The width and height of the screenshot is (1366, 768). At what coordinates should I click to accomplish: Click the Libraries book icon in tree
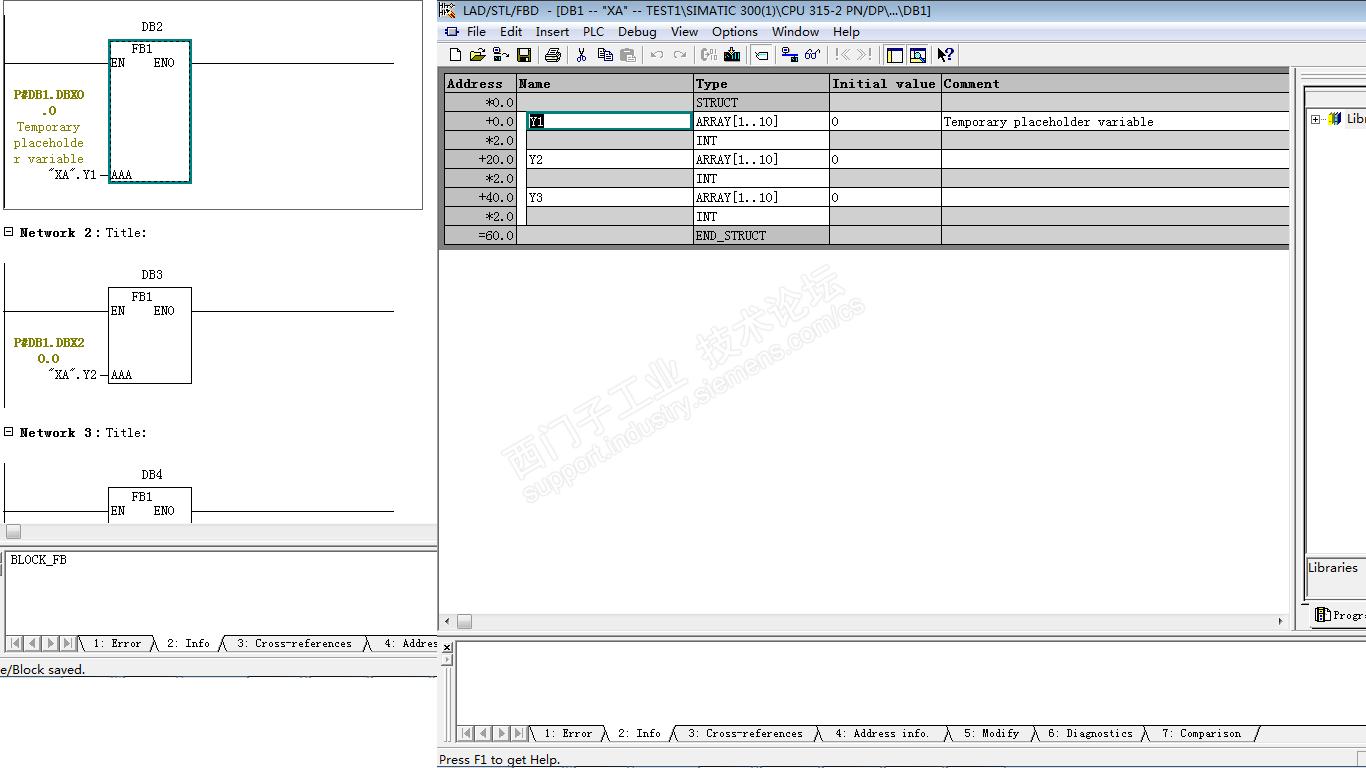coord(1334,119)
